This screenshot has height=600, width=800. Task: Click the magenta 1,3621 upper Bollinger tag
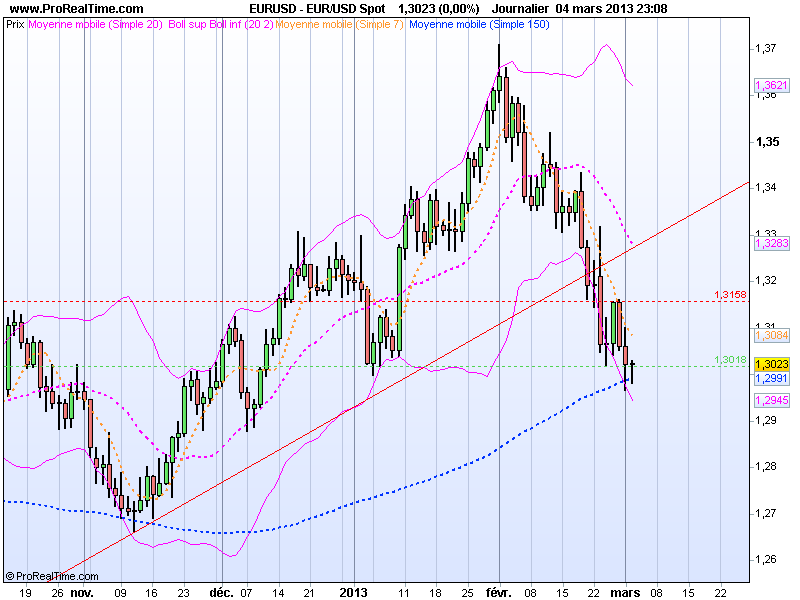(x=771, y=85)
